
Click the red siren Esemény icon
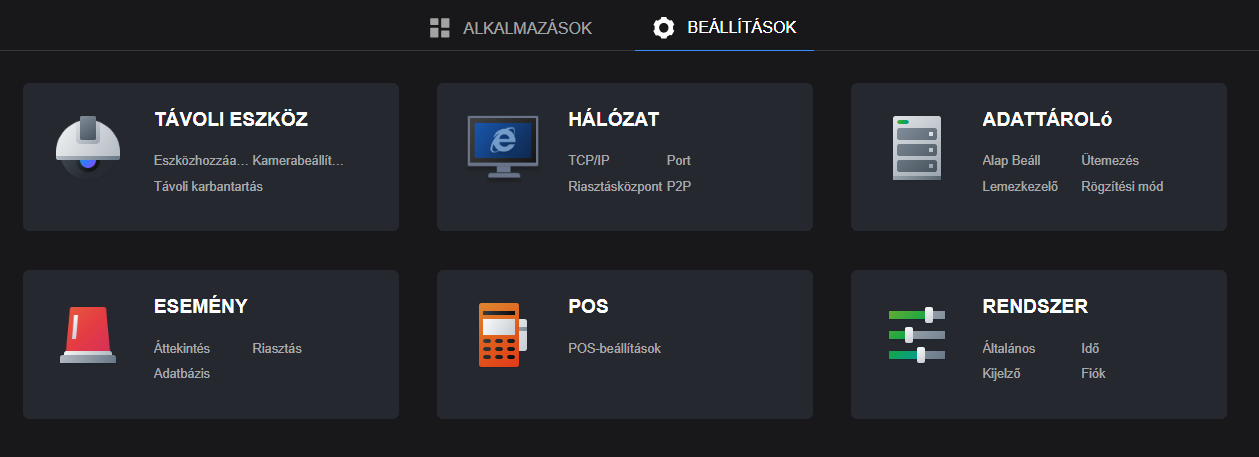(x=88, y=334)
